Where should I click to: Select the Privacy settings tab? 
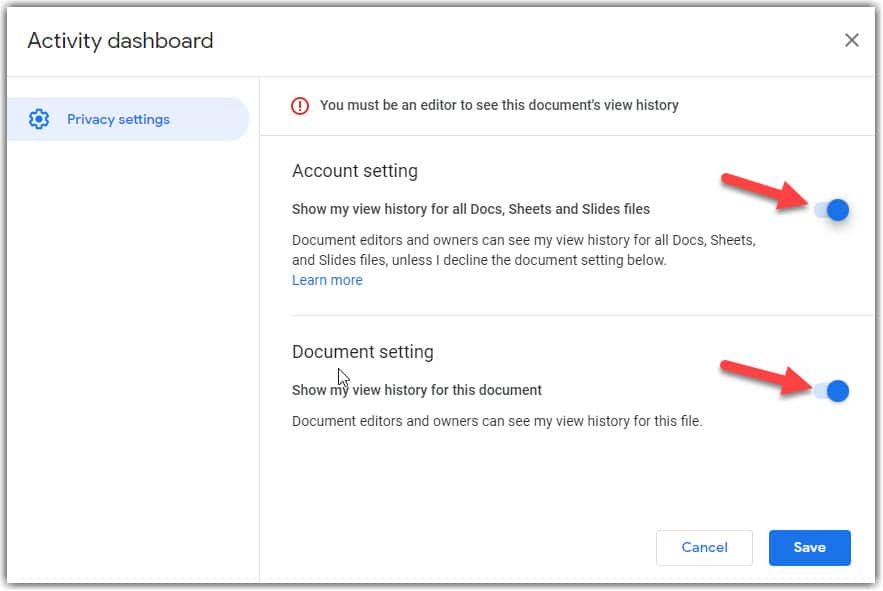(128, 119)
